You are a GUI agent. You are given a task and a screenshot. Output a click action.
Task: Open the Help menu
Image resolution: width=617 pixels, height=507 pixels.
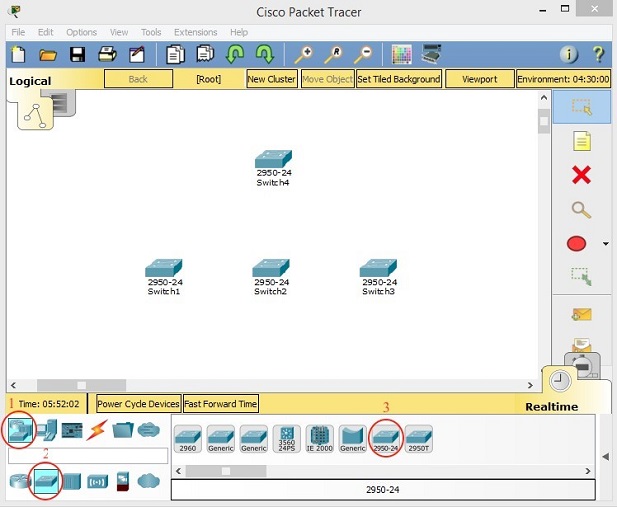pyautogui.click(x=239, y=32)
